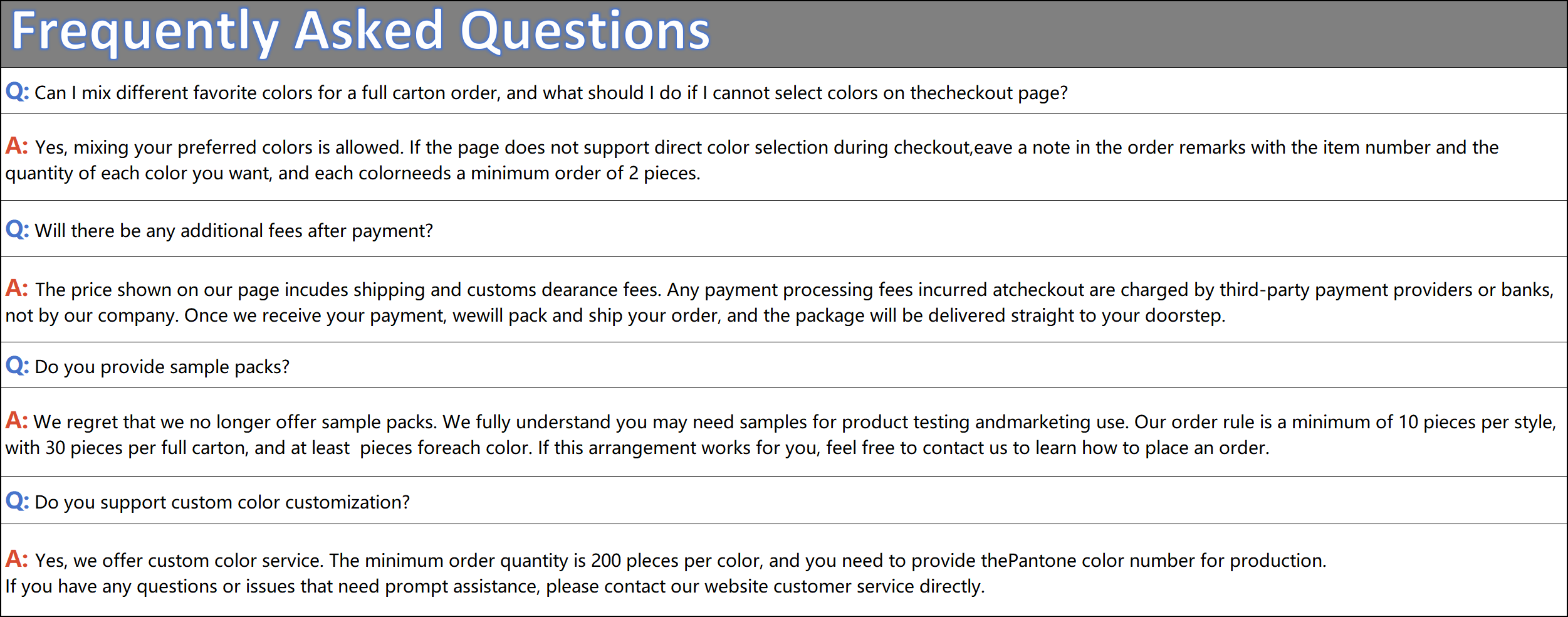Image resolution: width=1568 pixels, height=617 pixels.
Task: Click the line about contacting website customer service
Action: tap(495, 586)
